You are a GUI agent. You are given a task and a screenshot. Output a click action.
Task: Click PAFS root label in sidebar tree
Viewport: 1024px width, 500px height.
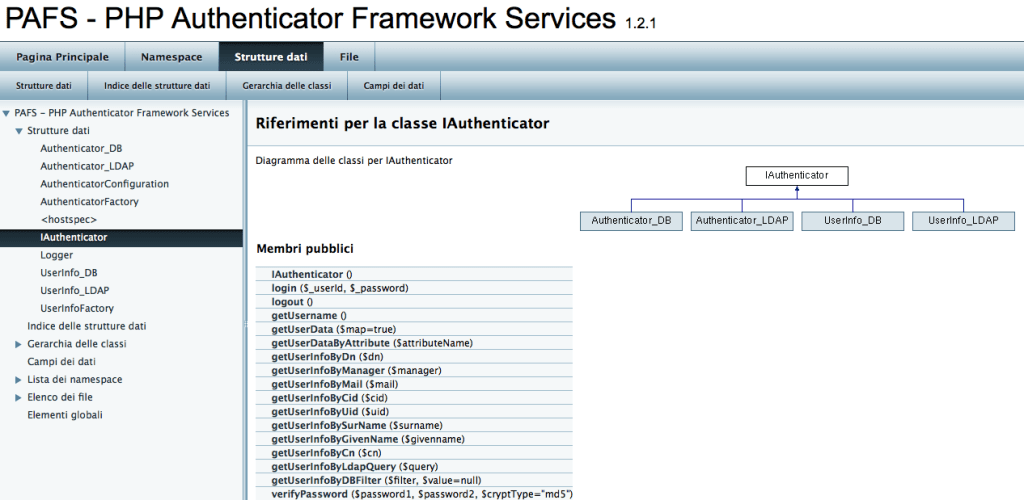point(122,113)
